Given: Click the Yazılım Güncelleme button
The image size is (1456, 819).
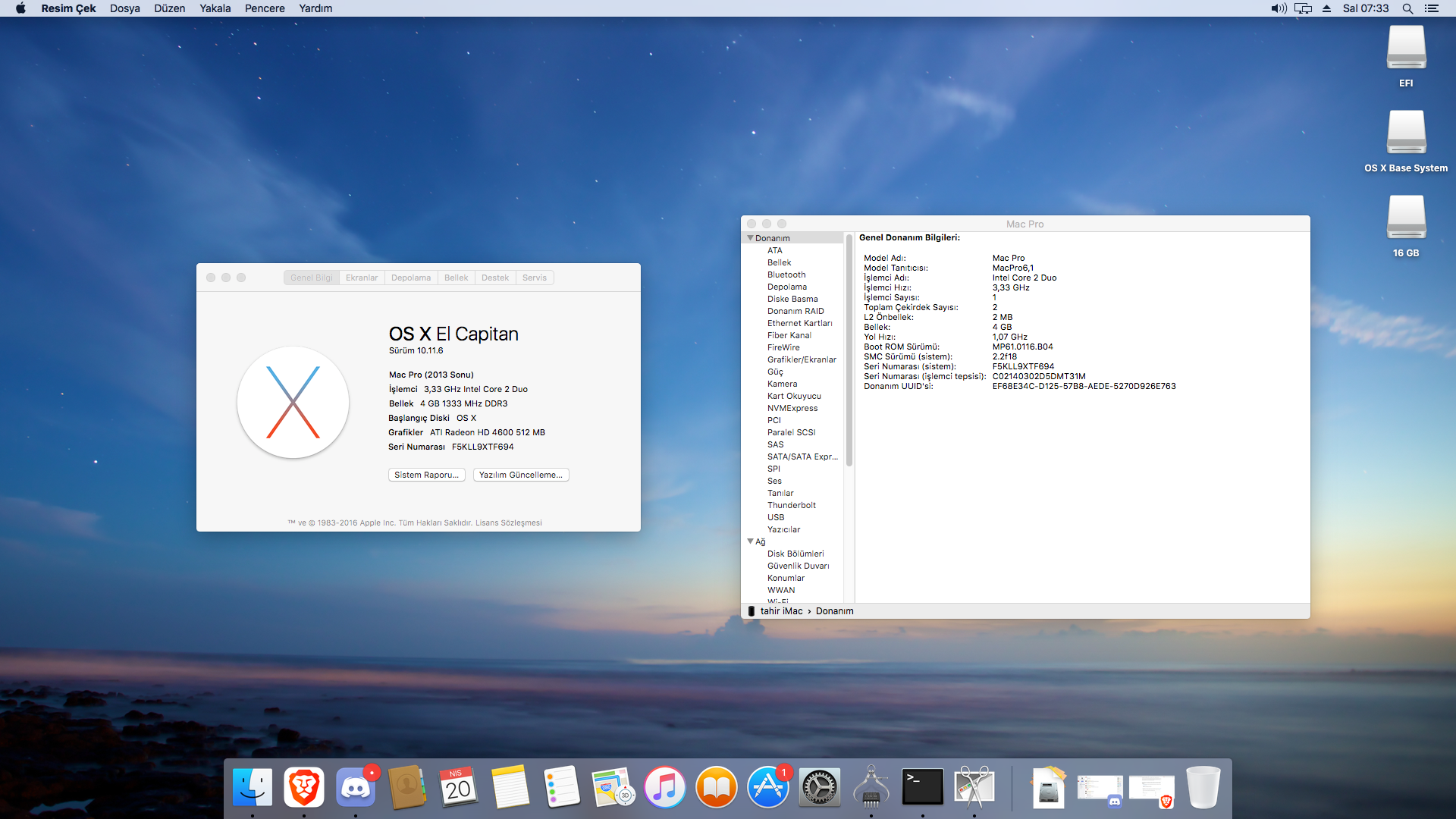Looking at the screenshot, I should [x=521, y=475].
